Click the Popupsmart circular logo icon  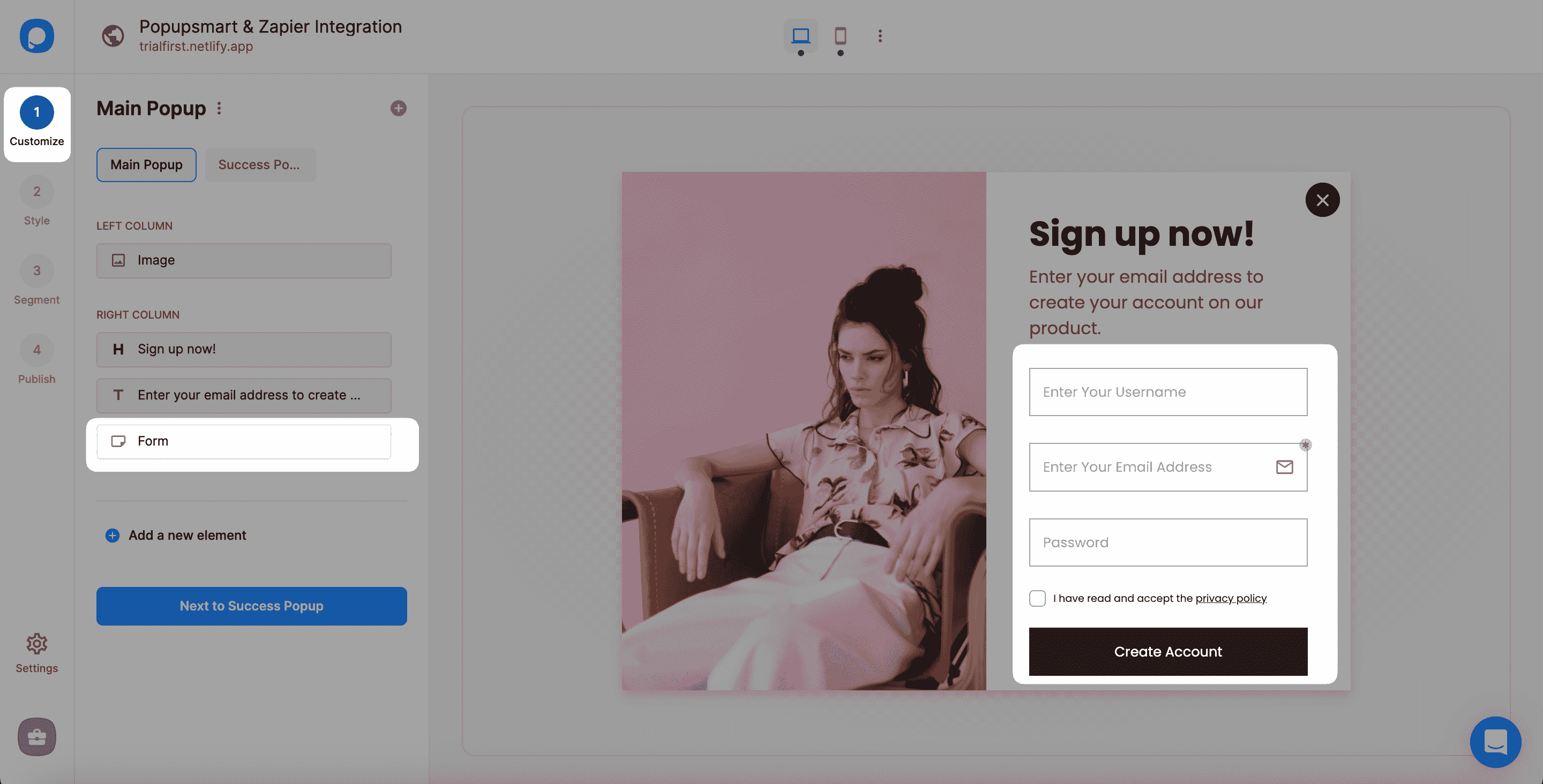[37, 36]
